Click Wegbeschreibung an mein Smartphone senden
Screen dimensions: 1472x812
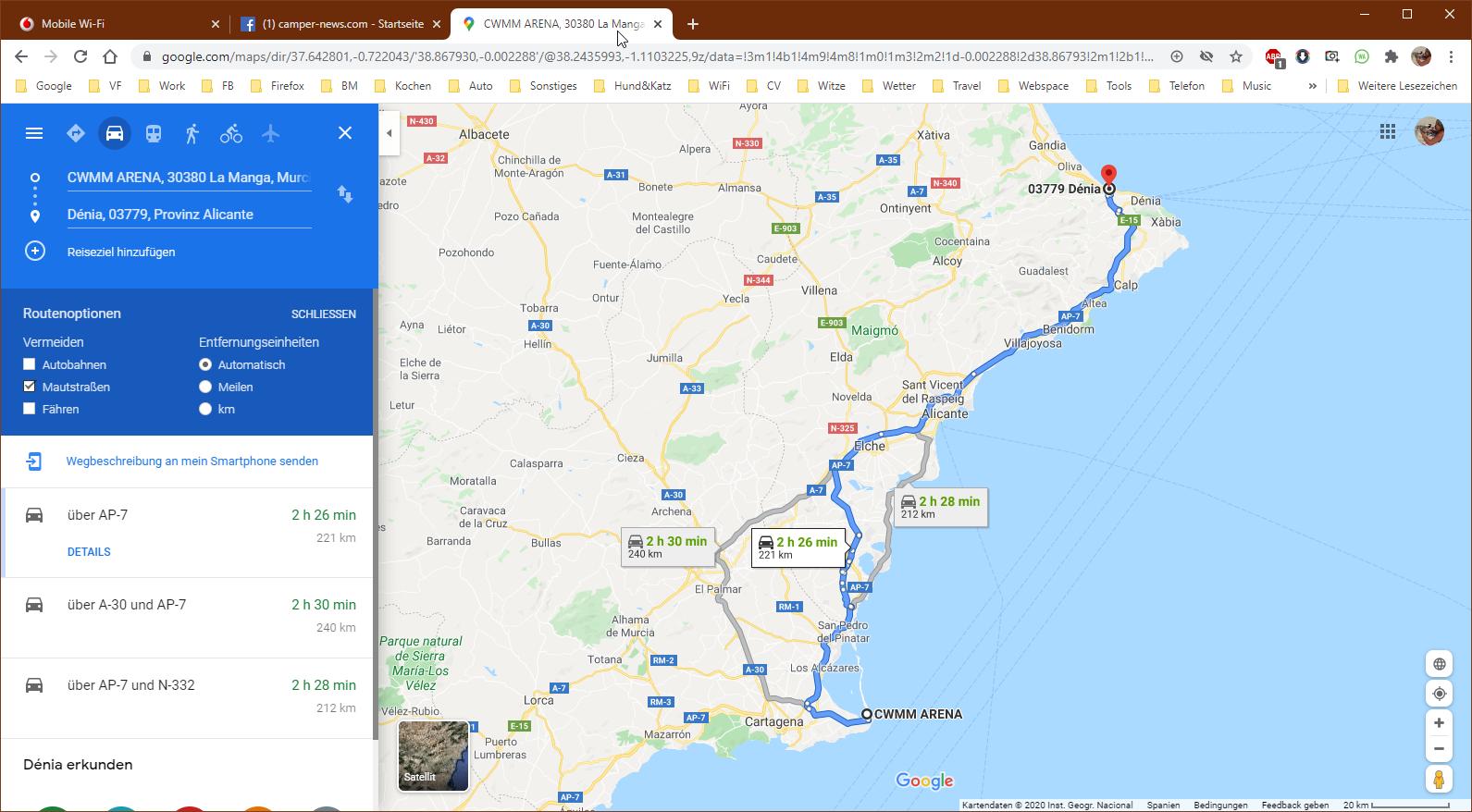pyautogui.click(x=192, y=461)
